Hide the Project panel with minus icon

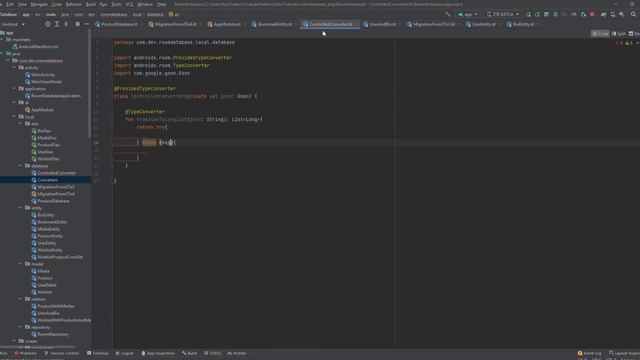tap(87, 24)
